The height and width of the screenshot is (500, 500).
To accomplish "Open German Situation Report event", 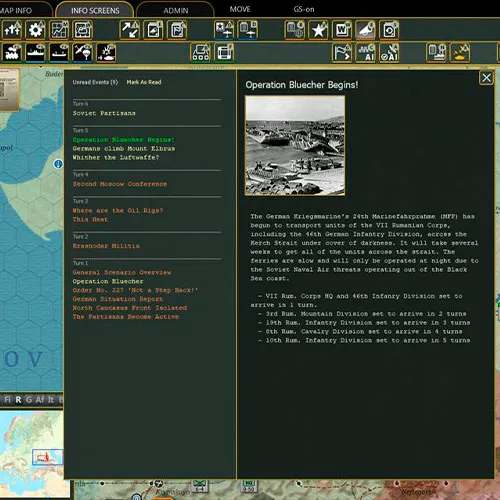I will [x=118, y=299].
